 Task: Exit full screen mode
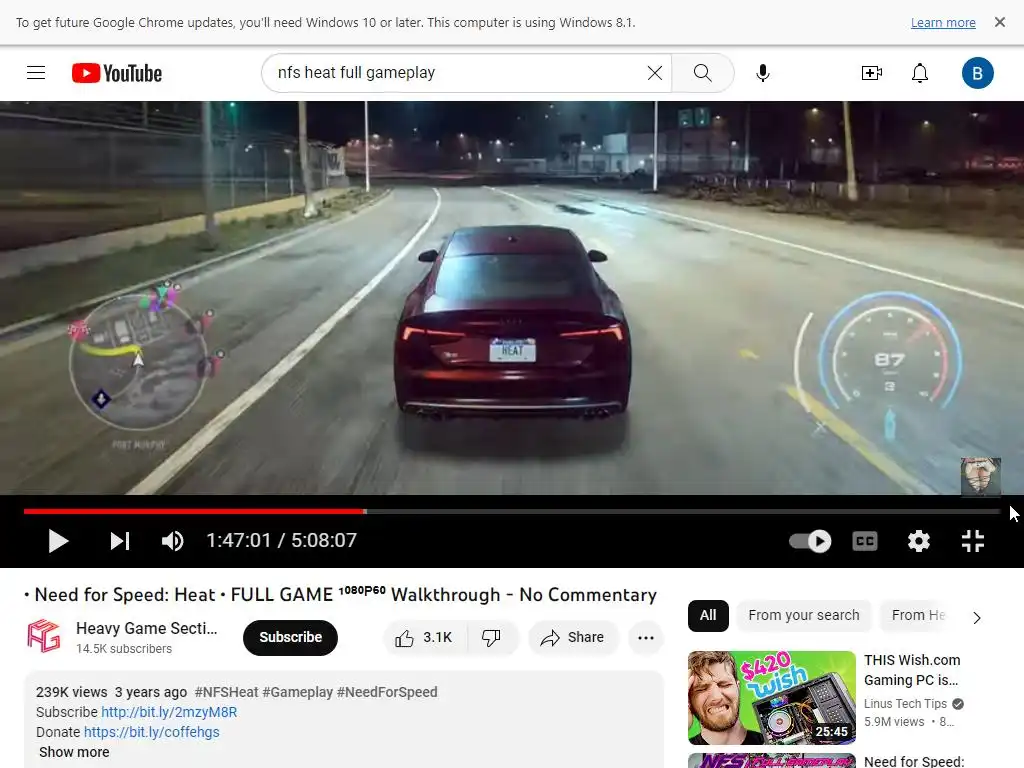click(972, 541)
